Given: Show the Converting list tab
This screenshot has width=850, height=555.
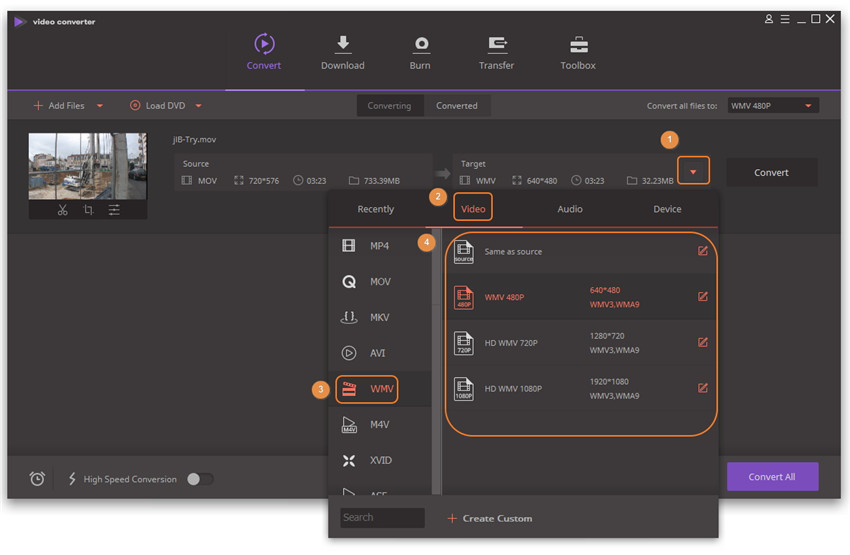Looking at the screenshot, I should tap(389, 106).
